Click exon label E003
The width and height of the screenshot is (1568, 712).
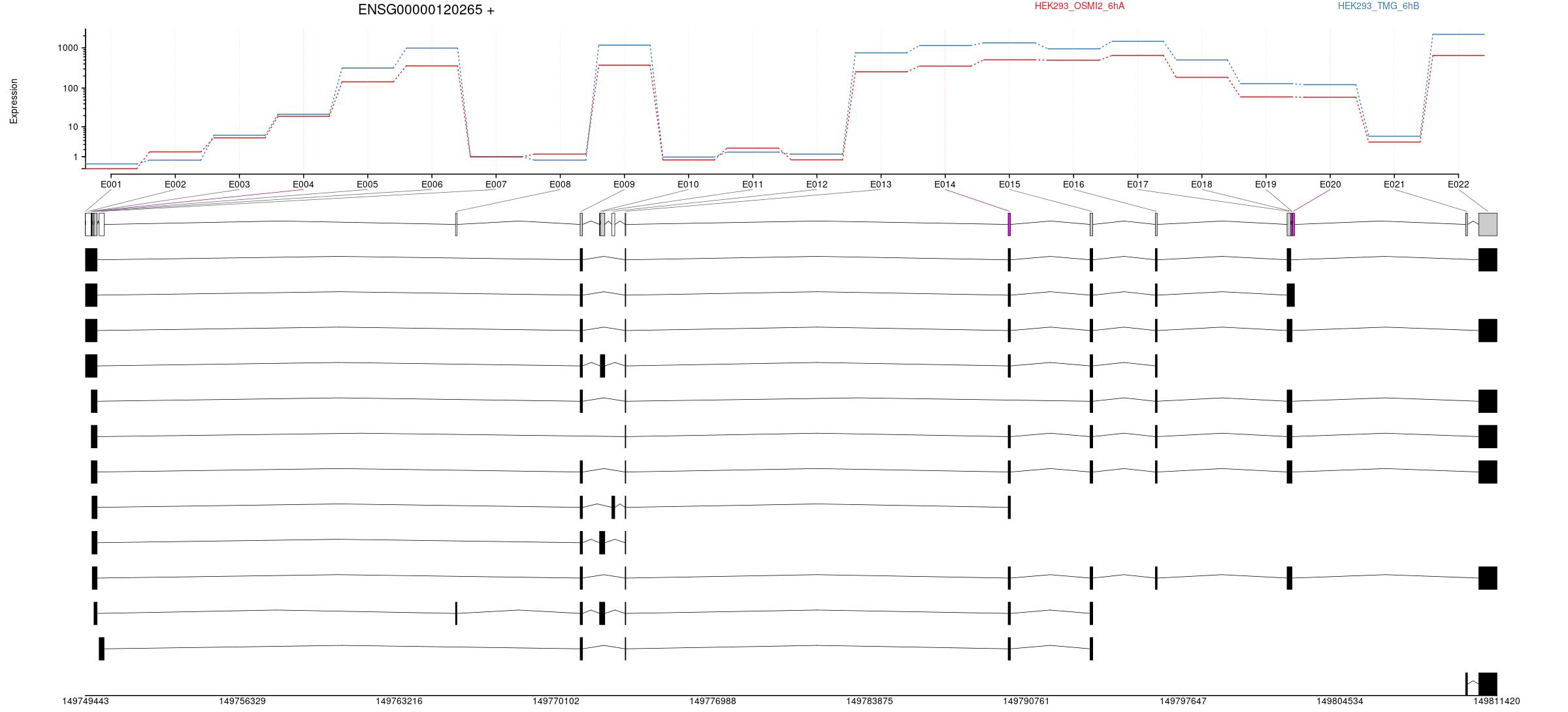click(x=239, y=184)
